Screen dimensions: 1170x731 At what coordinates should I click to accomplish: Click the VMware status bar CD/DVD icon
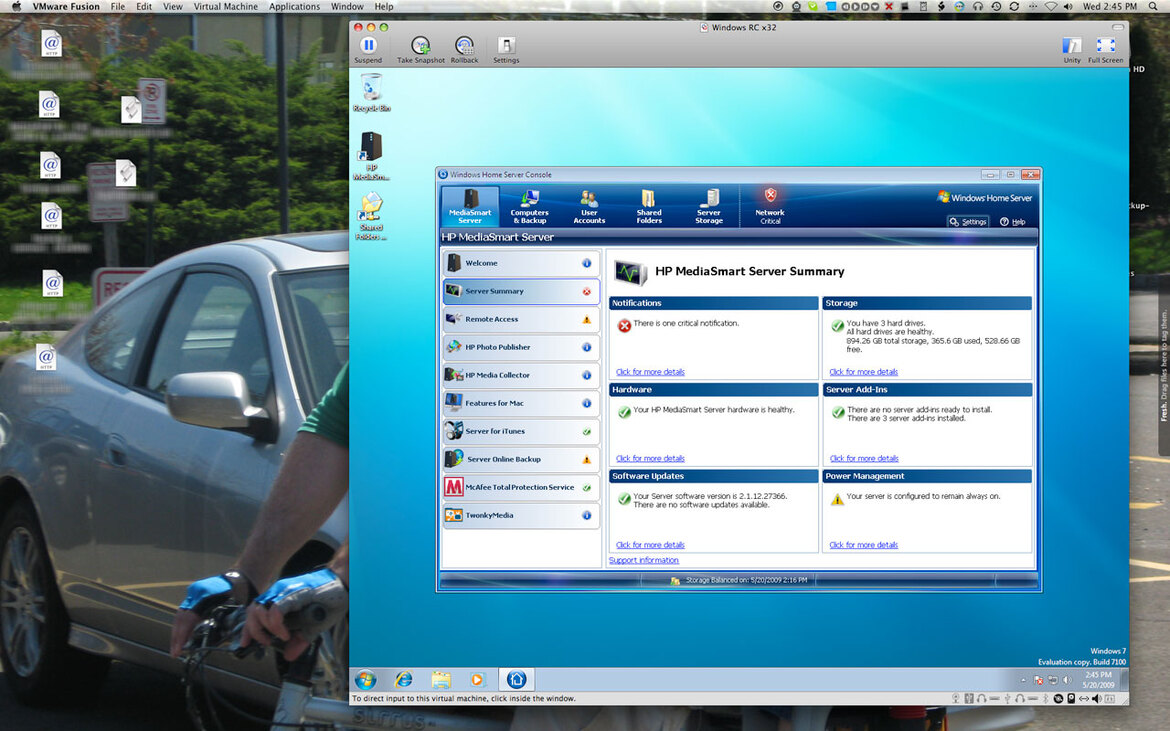[x=1059, y=699]
